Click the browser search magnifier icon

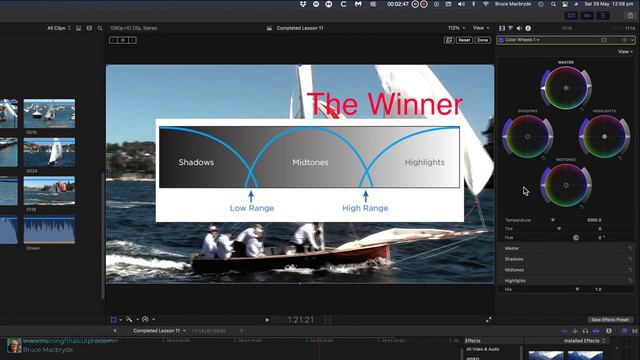coord(100,28)
